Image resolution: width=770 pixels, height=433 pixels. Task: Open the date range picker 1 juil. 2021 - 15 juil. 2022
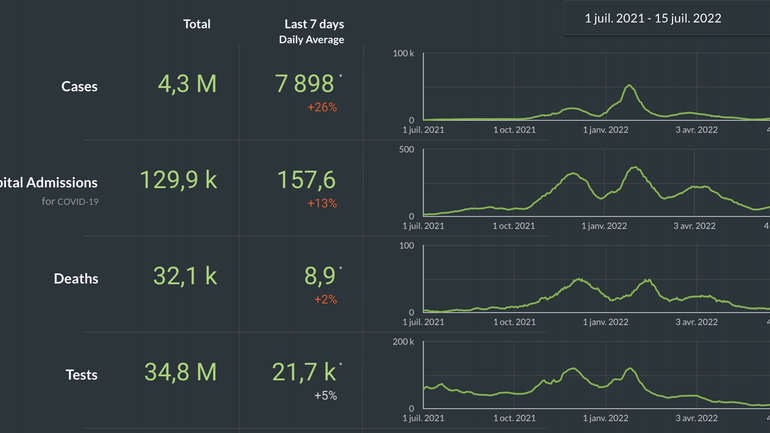(666, 18)
